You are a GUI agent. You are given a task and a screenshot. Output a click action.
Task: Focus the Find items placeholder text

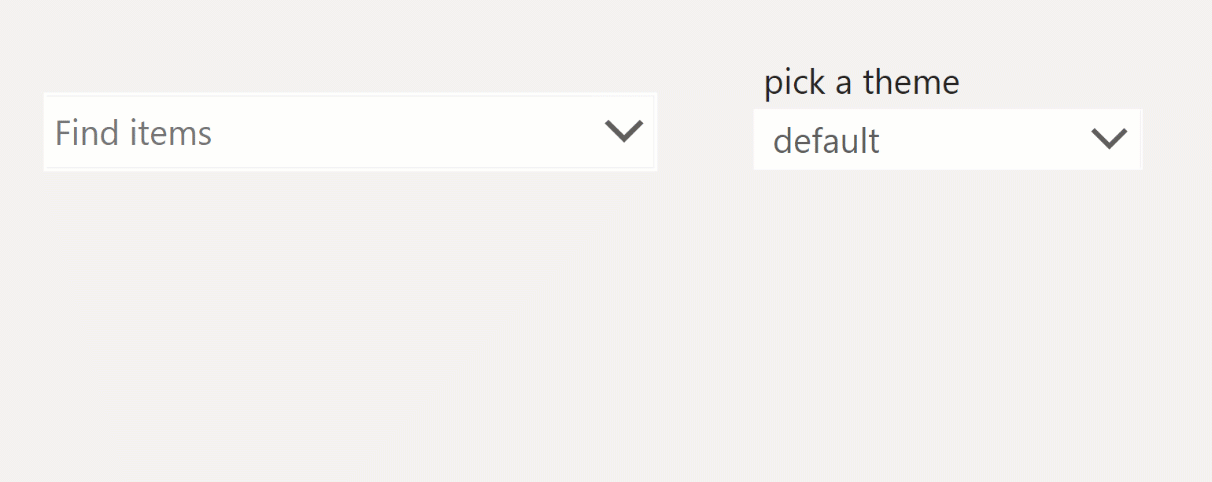[133, 133]
